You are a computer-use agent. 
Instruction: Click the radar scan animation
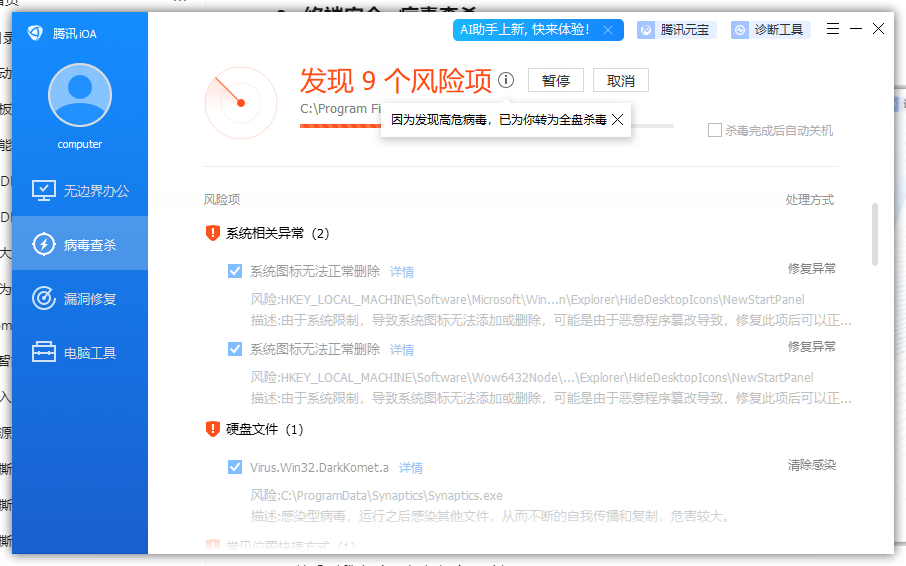(241, 103)
